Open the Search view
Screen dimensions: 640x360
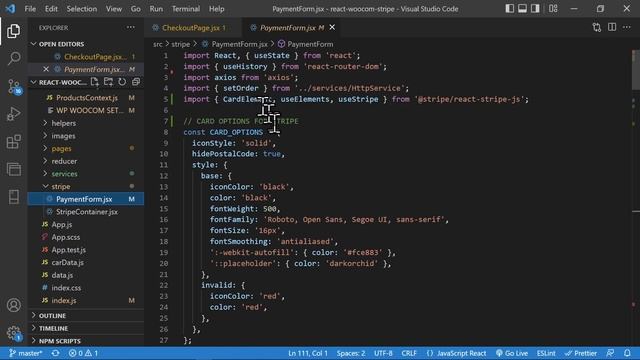(13, 58)
